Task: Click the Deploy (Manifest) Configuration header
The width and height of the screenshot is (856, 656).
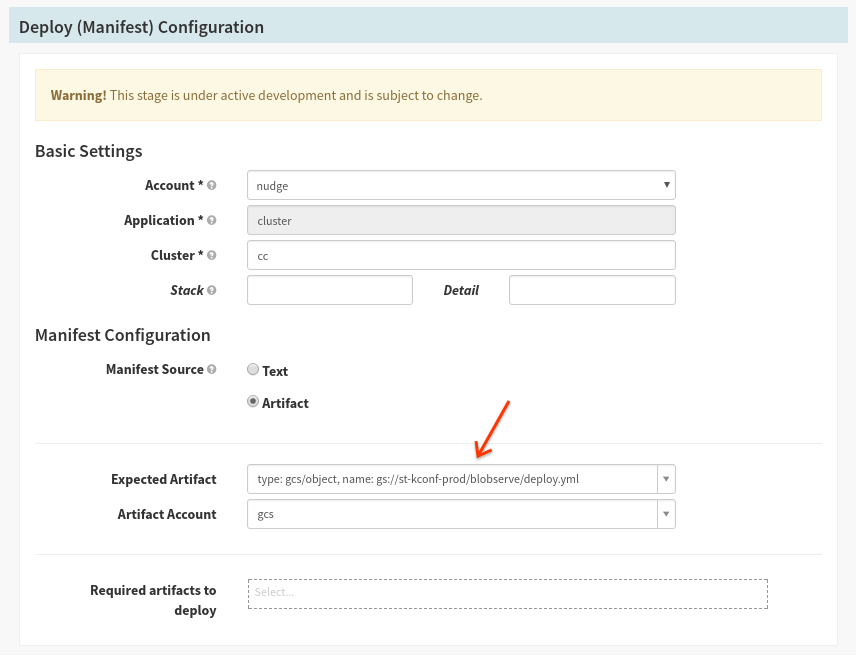Action: pos(141,26)
